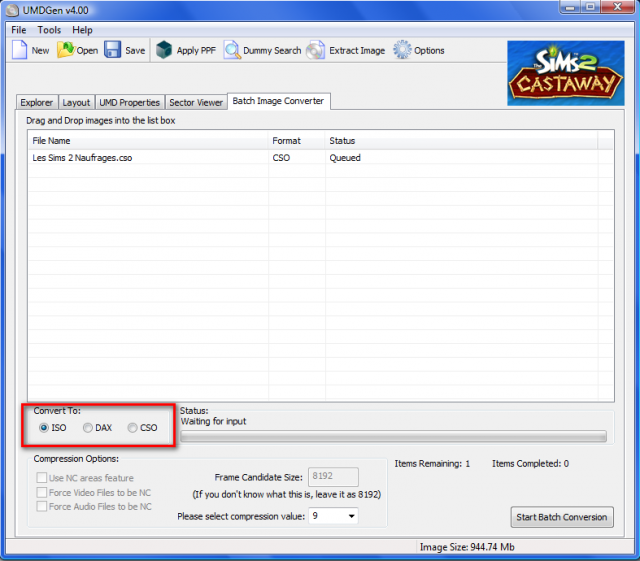Click the File Name column header
The height and width of the screenshot is (561, 640).
[149, 141]
